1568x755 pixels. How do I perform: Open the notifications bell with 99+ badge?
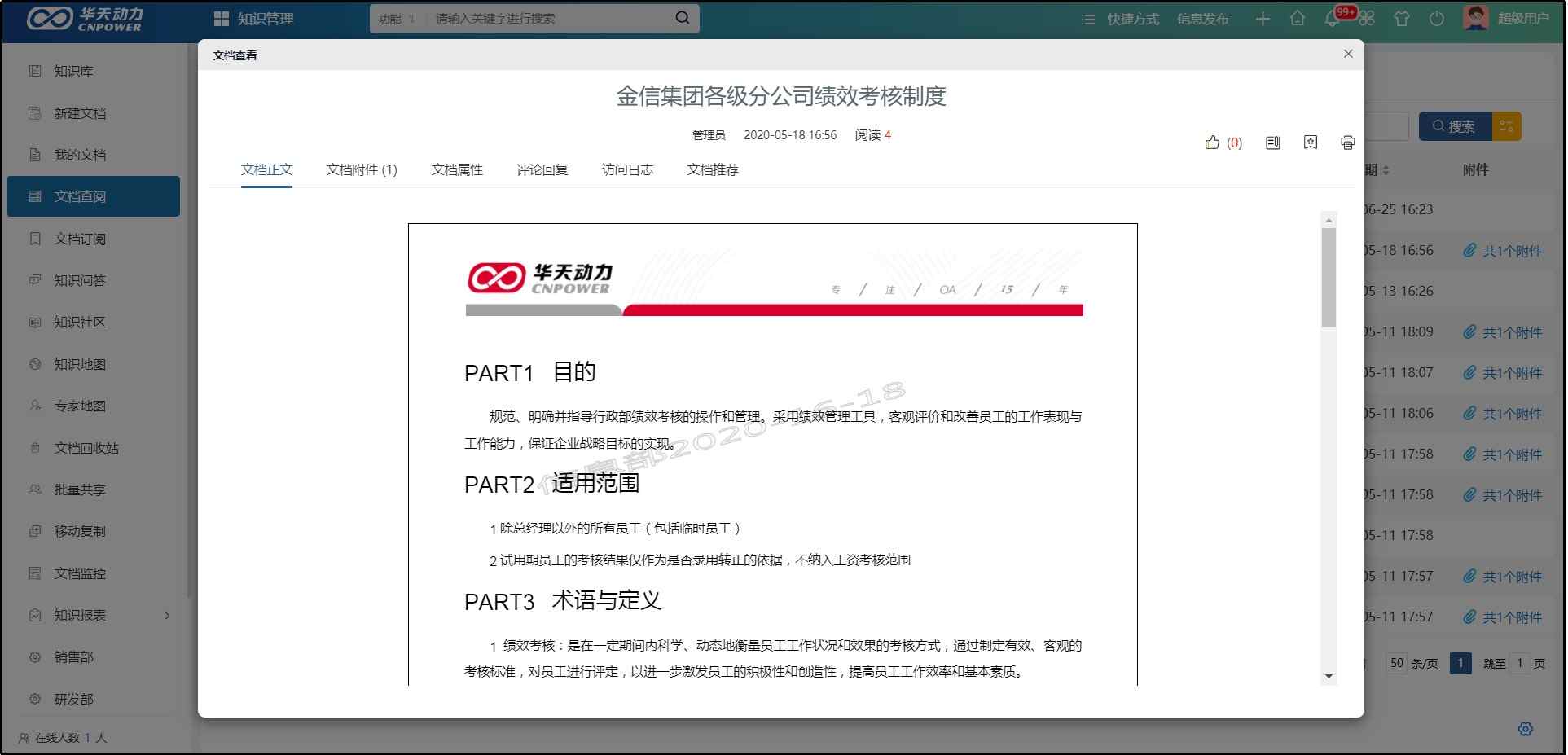pyautogui.click(x=1331, y=18)
